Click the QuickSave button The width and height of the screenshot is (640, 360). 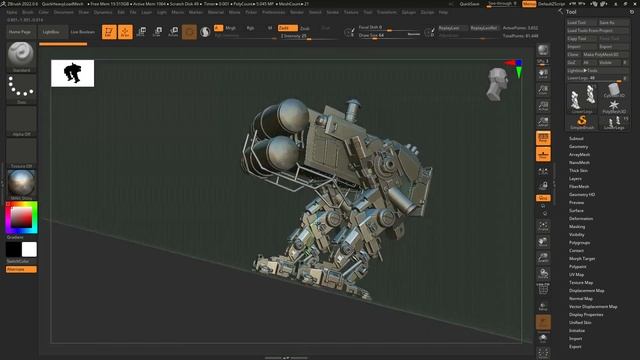469,4
